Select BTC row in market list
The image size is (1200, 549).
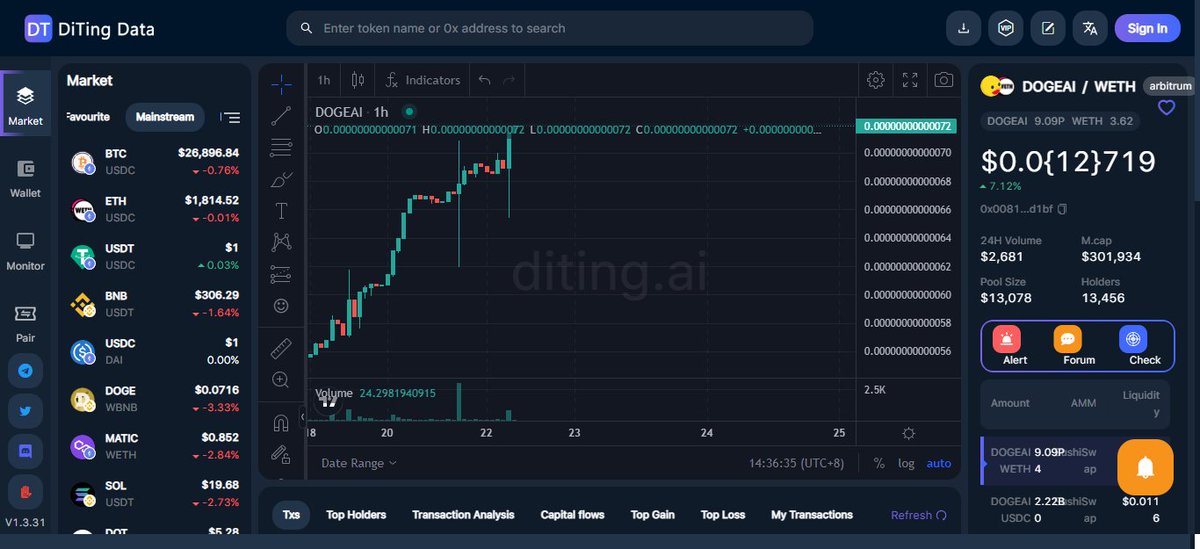155,161
